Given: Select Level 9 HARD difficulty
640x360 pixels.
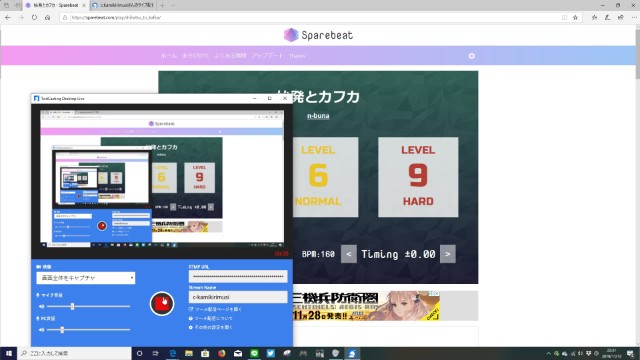Looking at the screenshot, I should click(x=418, y=177).
